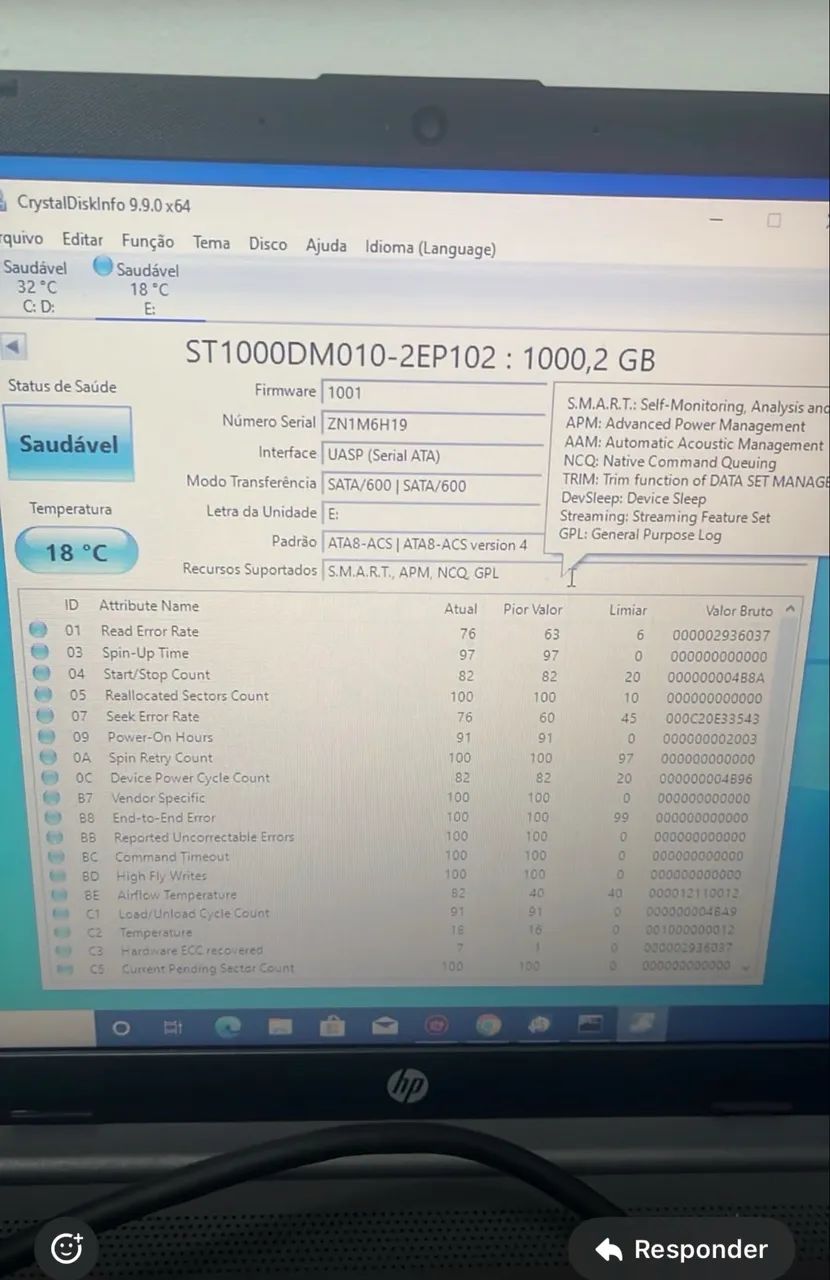Select the Read Error Rate row name

pyautogui.click(x=150, y=631)
